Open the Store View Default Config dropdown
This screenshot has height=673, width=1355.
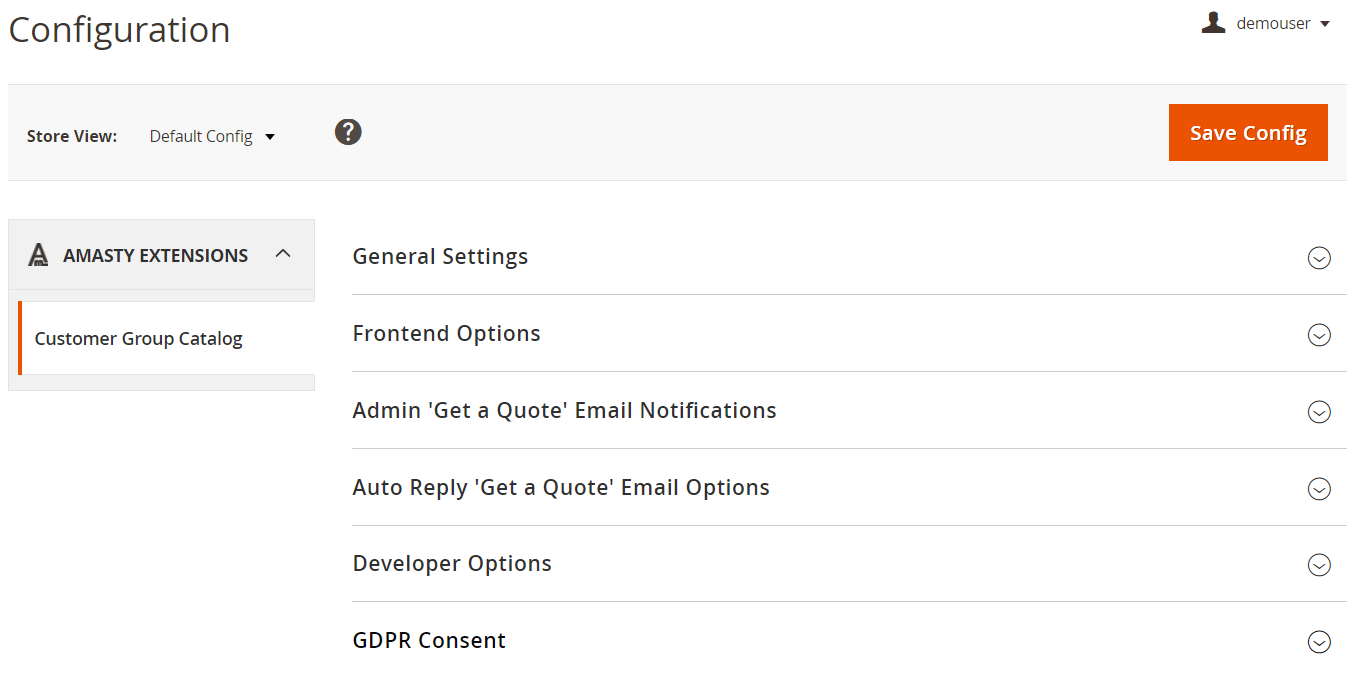(x=212, y=136)
